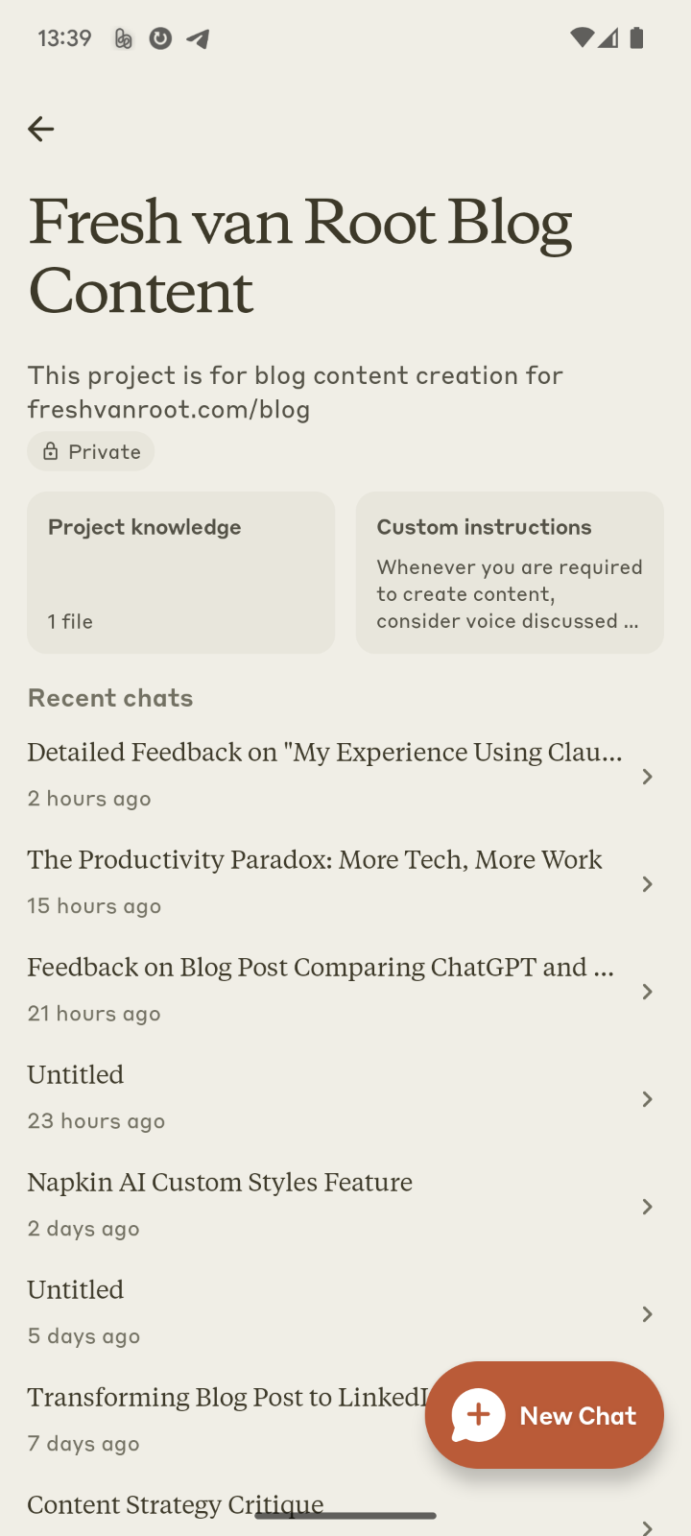This screenshot has width=691, height=1536.
Task: Open chevron beside Productivity Paradox chat
Action: (x=647, y=884)
